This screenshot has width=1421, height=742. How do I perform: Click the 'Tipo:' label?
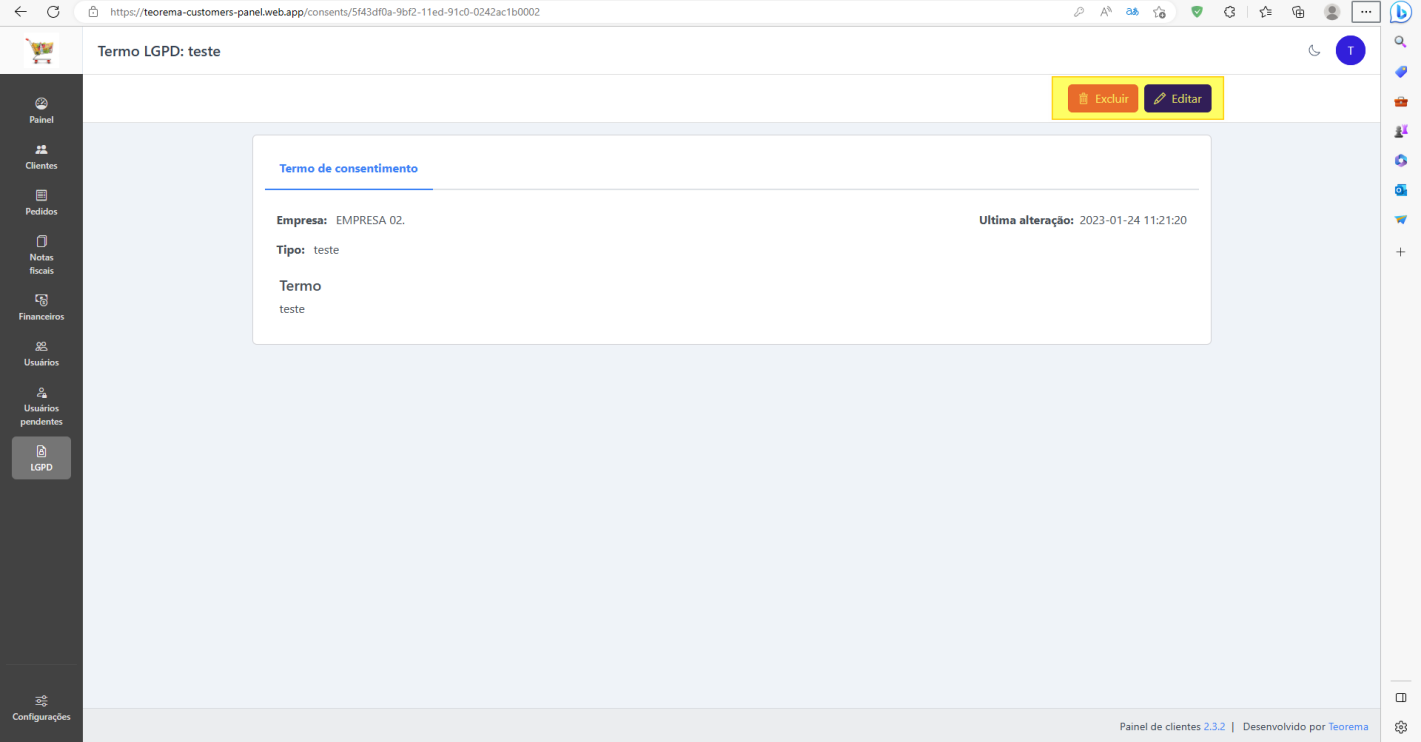(291, 250)
